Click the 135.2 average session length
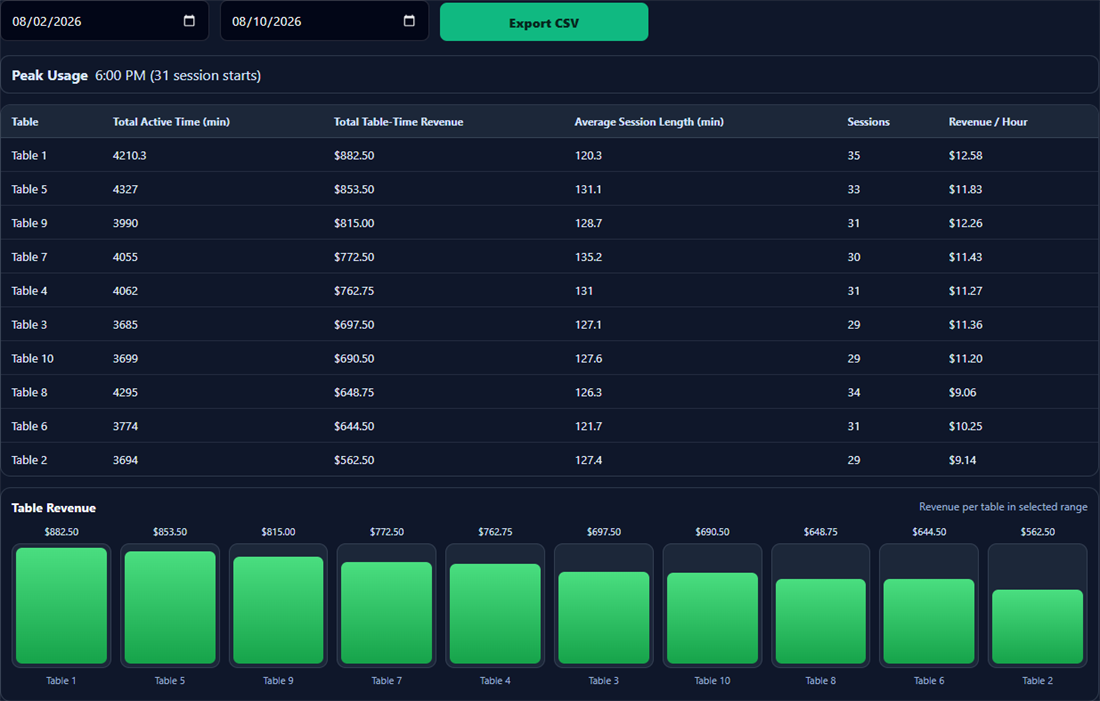The image size is (1100, 701). tap(589, 257)
